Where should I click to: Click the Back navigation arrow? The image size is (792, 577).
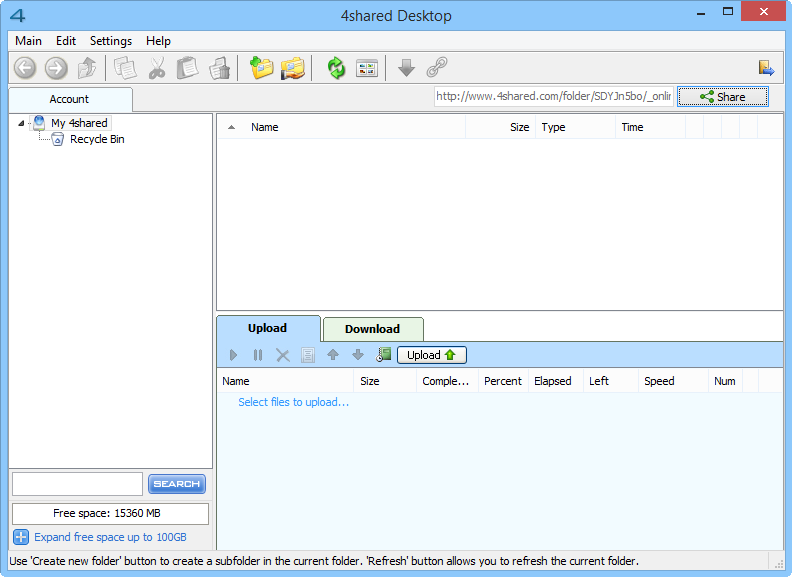25,68
